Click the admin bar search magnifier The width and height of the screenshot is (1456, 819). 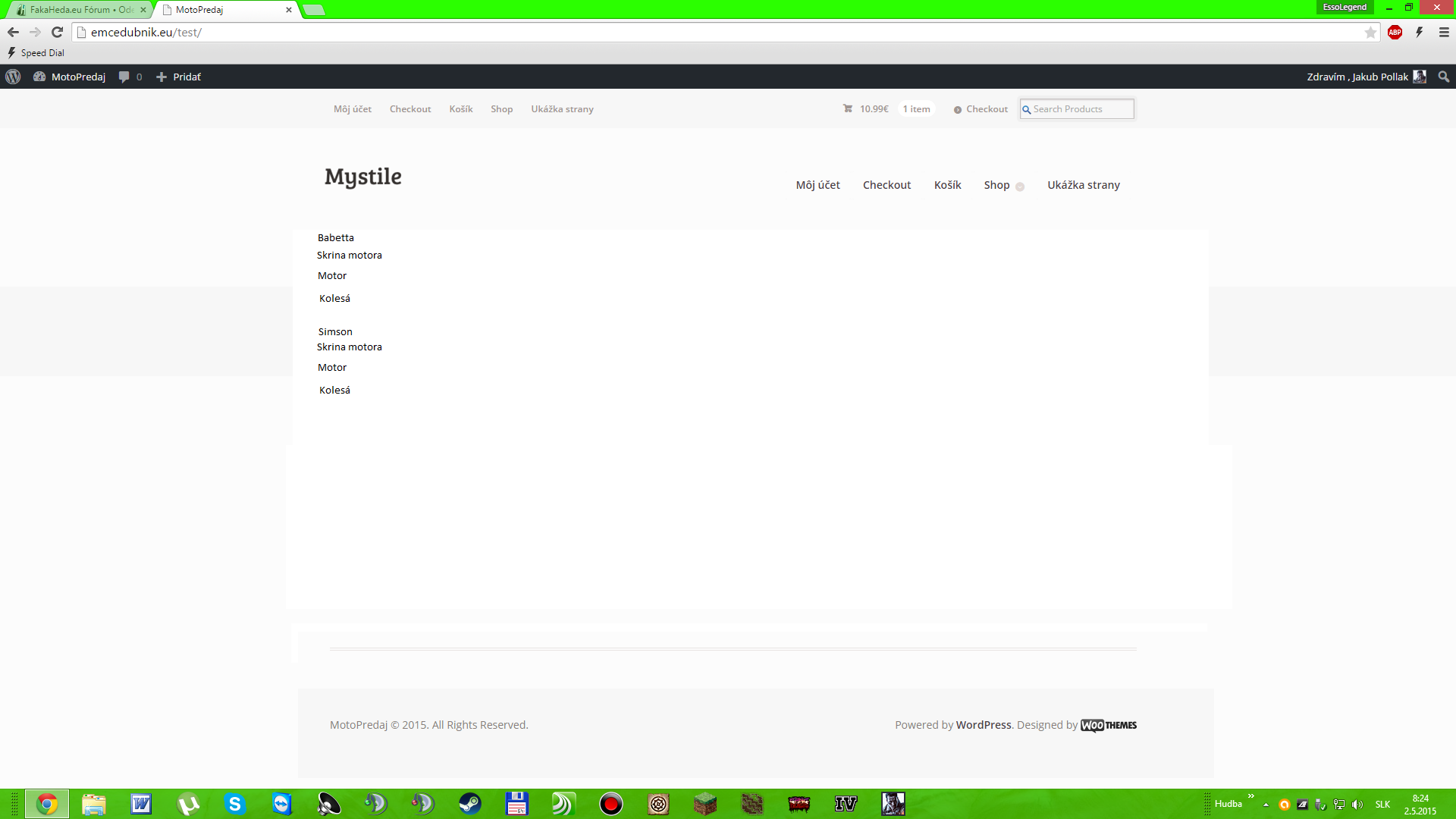(x=1444, y=77)
